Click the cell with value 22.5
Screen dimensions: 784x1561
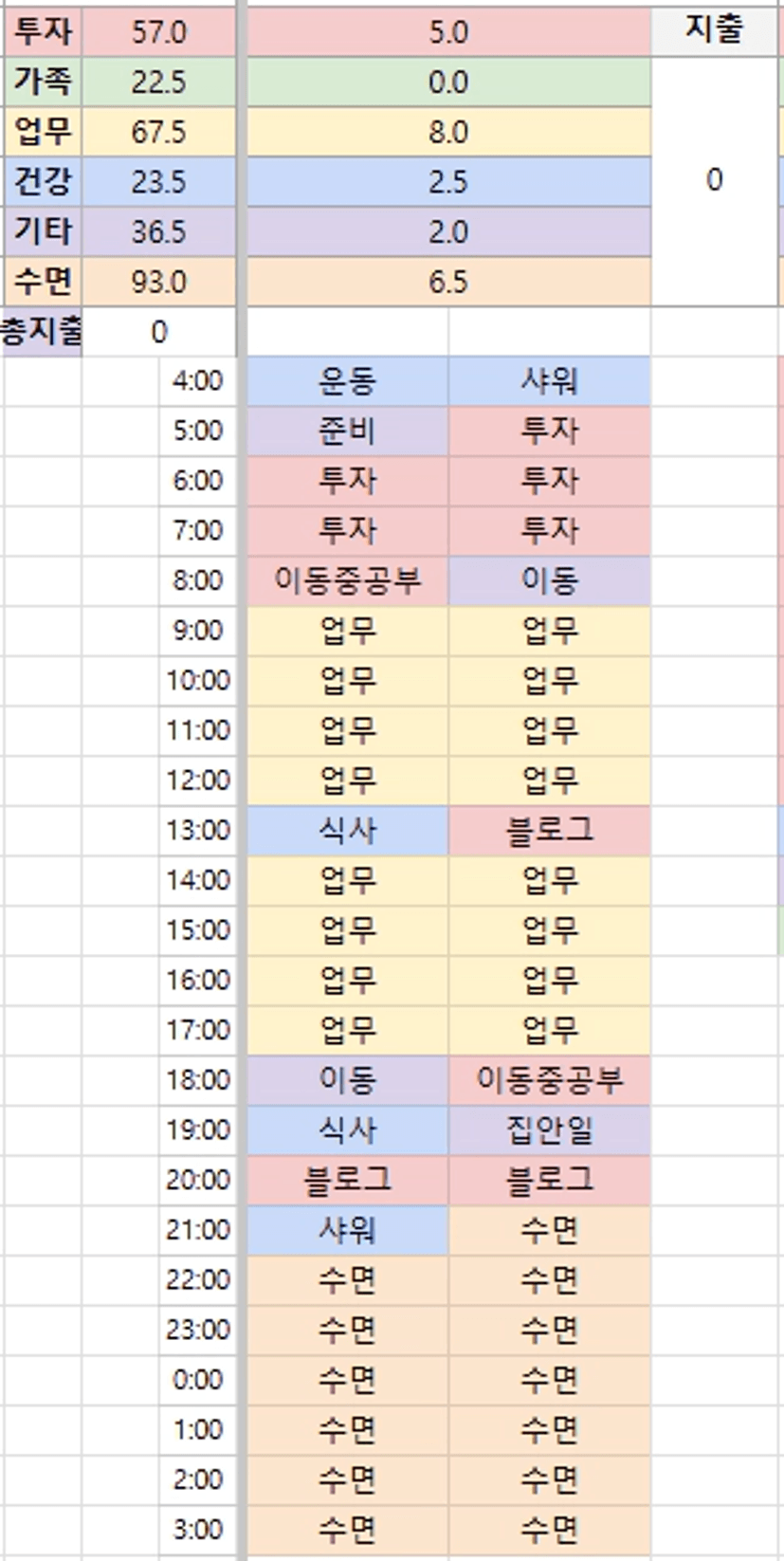click(x=158, y=83)
